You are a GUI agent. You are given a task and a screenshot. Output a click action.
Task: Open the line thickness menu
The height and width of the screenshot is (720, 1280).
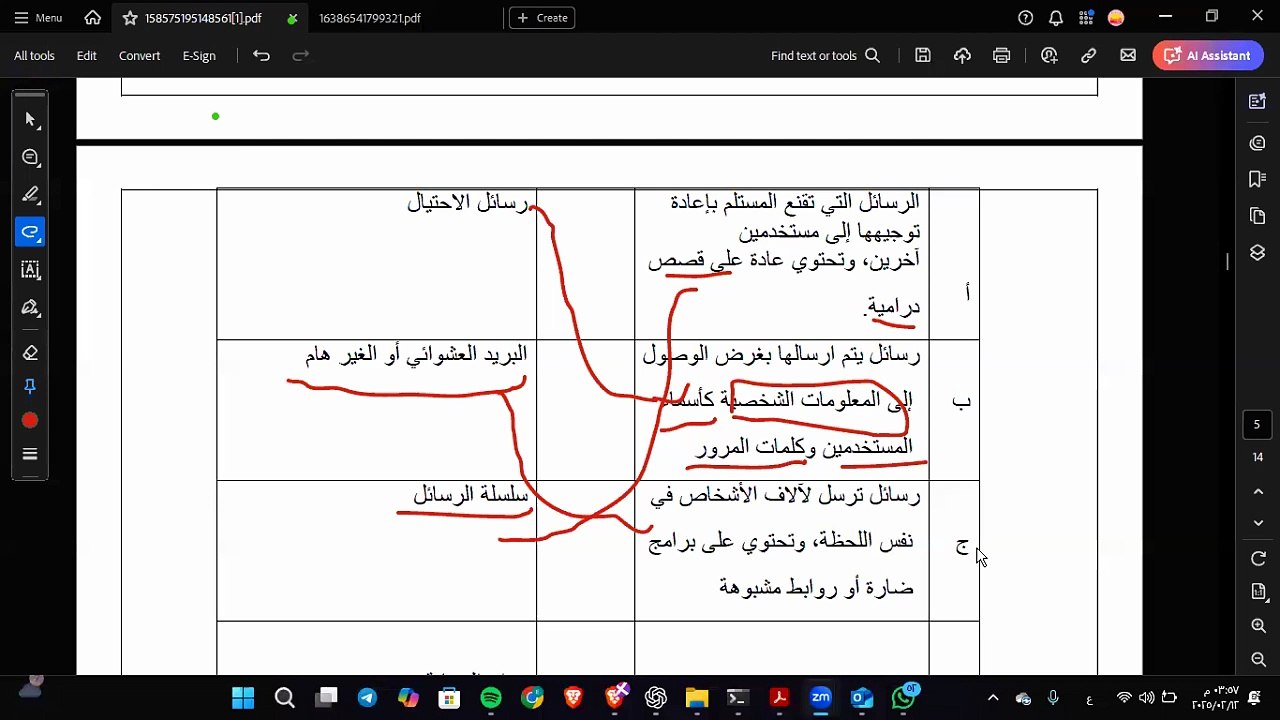30,454
